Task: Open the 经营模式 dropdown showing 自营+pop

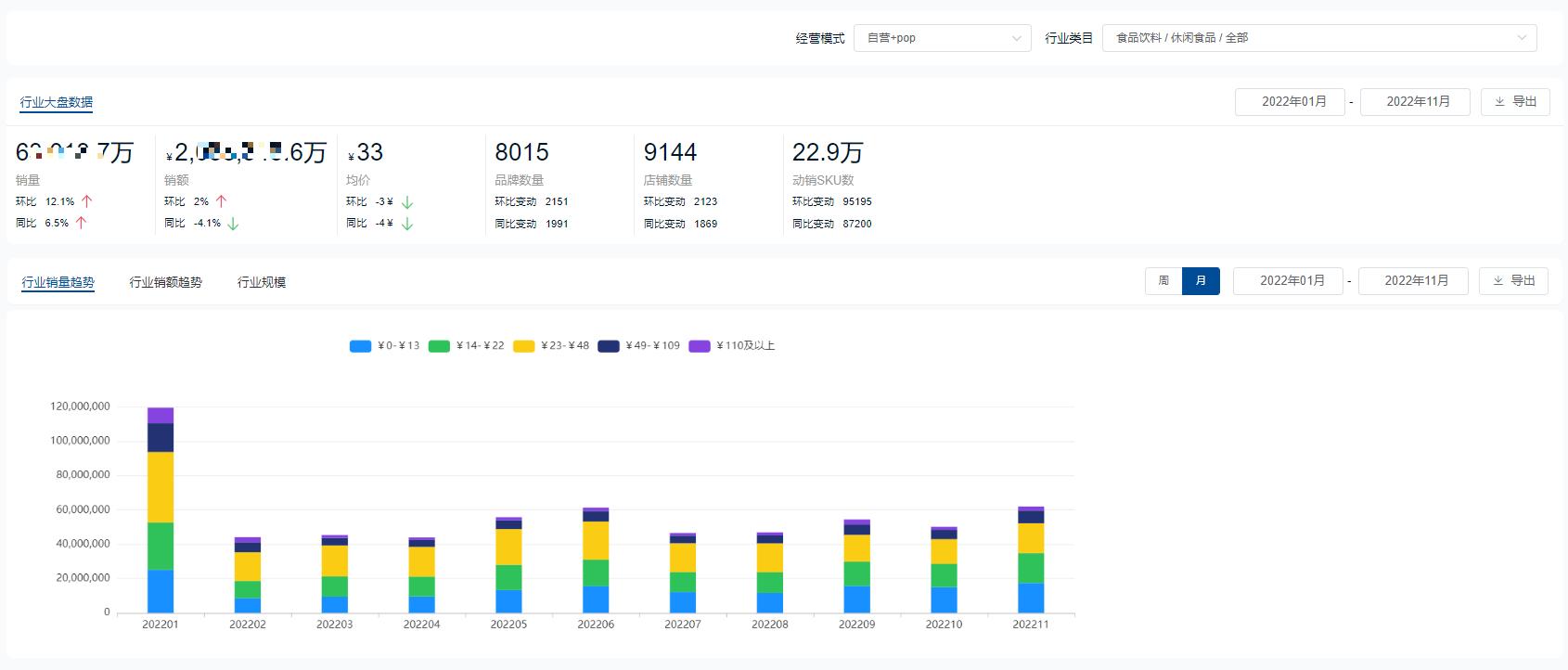Action: pos(942,38)
